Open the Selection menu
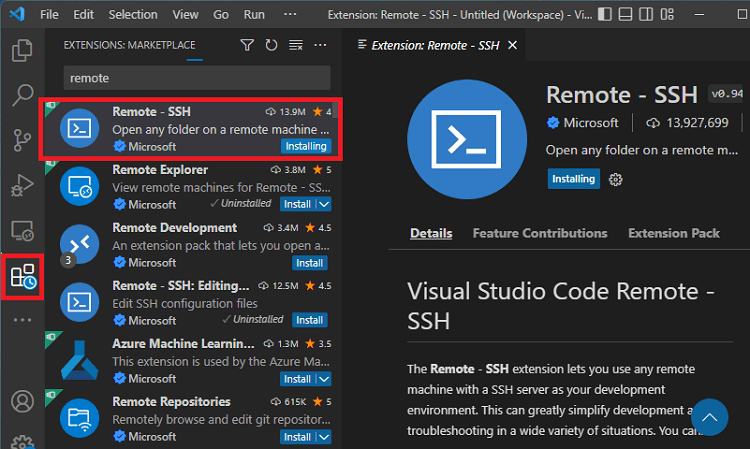The height and width of the screenshot is (449, 750). [132, 15]
